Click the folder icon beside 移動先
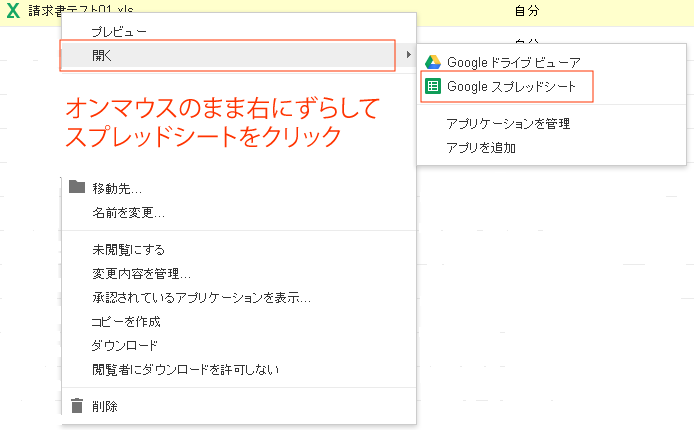This screenshot has height=430, width=694. (x=77, y=187)
